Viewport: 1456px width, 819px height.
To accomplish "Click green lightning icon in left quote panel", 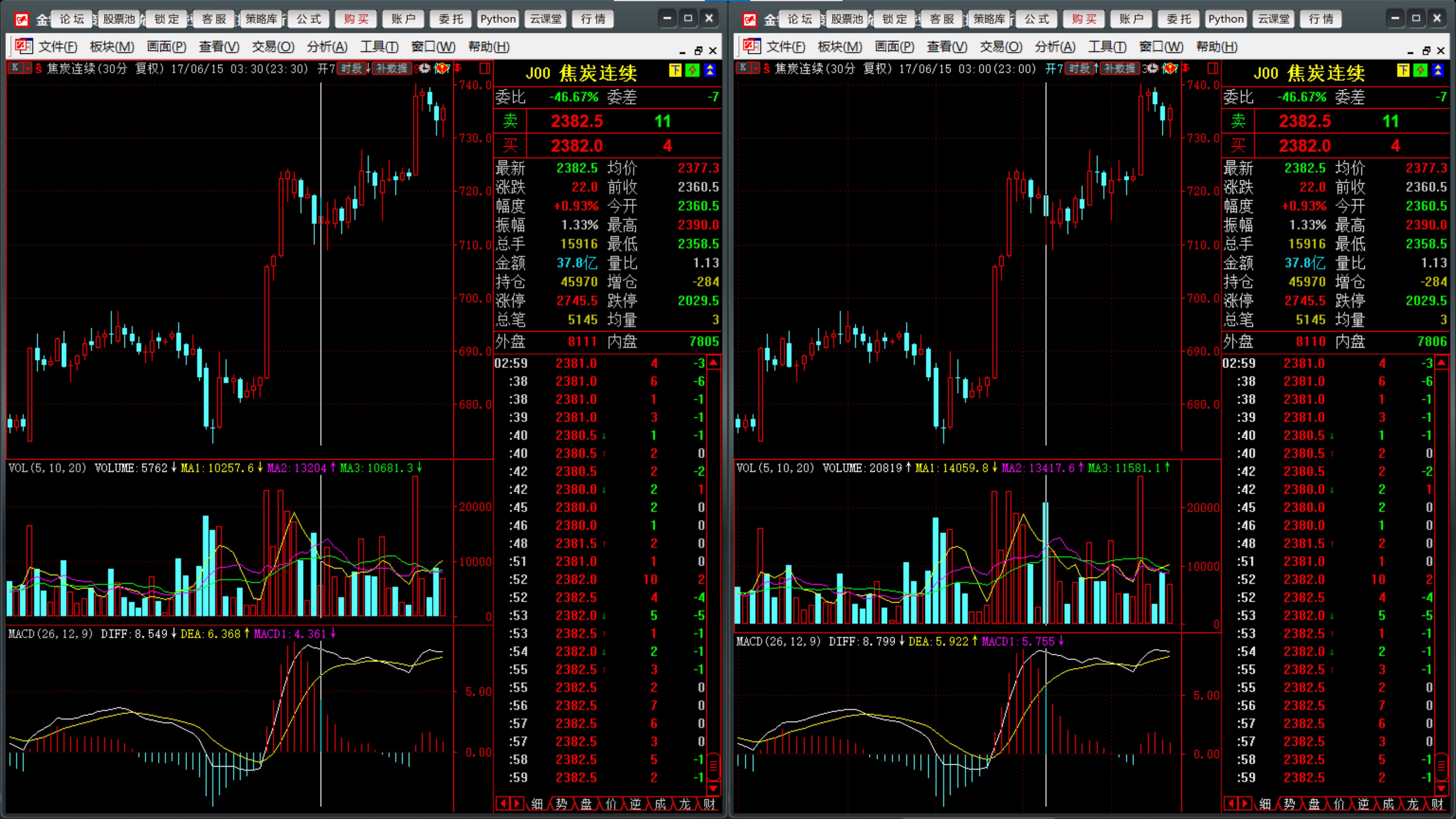I will click(692, 70).
